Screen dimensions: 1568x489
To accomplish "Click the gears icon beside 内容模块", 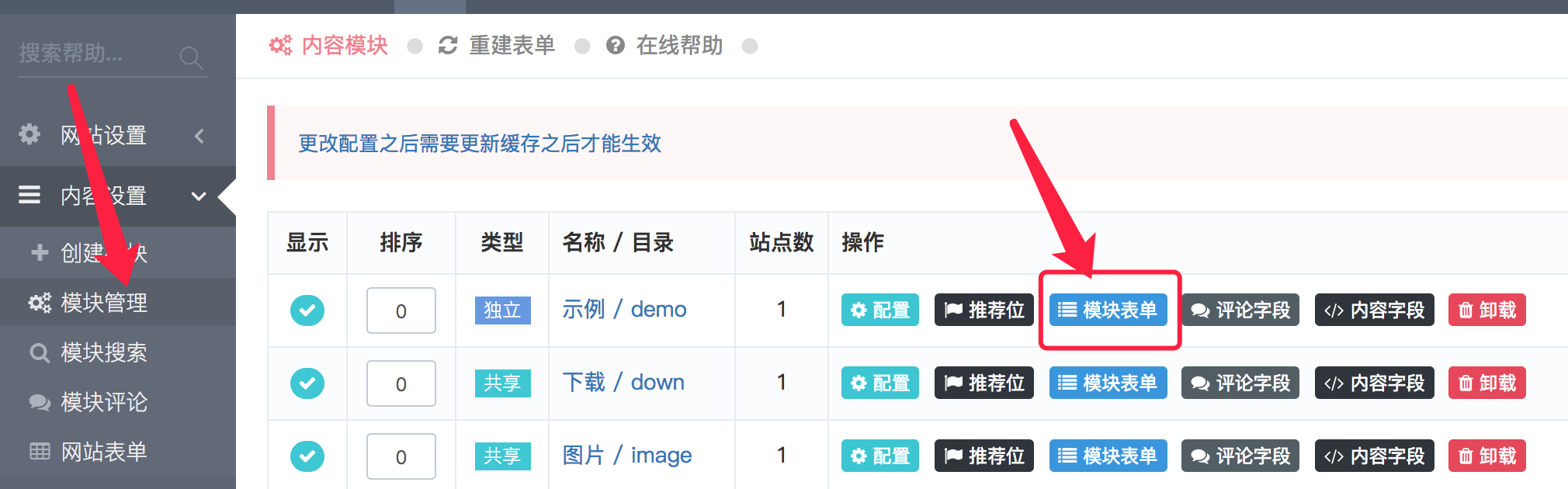I will [280, 45].
